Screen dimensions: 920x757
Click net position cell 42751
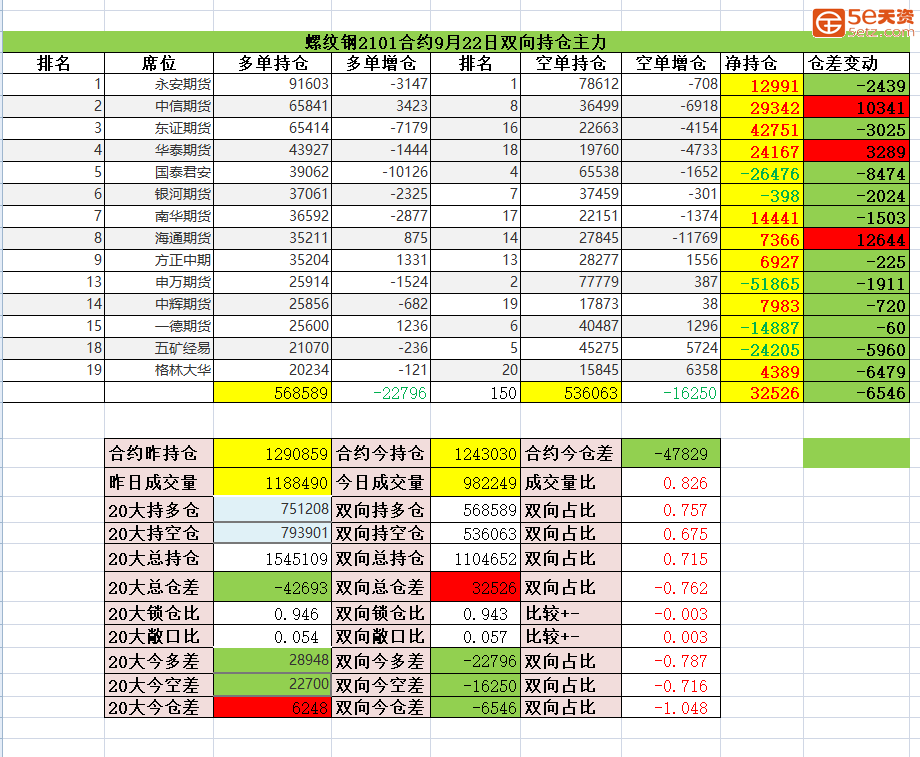coord(762,130)
